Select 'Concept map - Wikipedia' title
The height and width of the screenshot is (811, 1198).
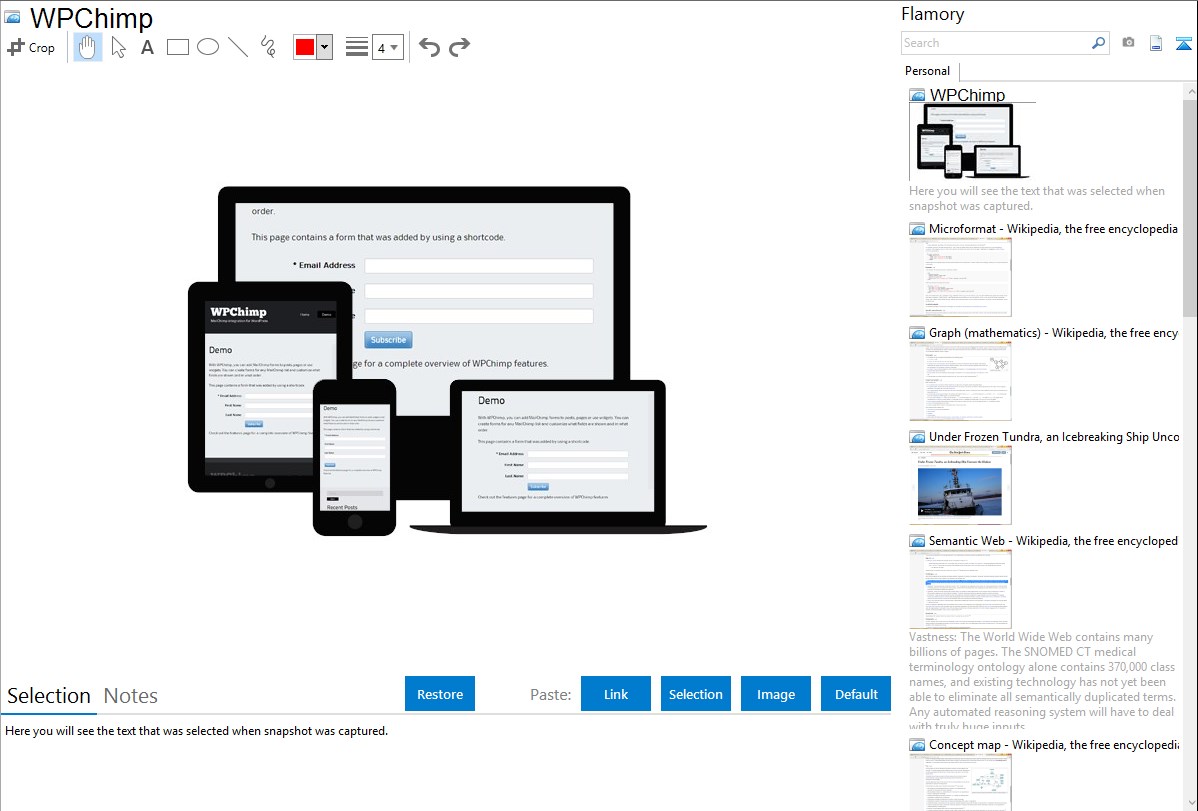(1053, 744)
